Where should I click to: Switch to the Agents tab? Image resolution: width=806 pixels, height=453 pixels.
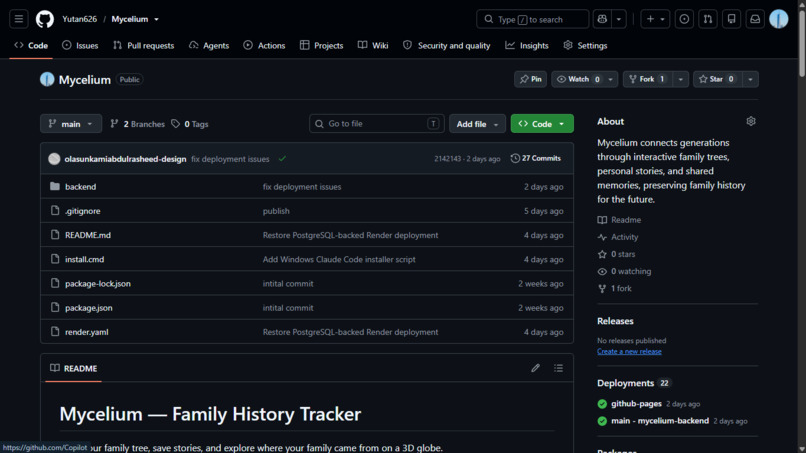coord(209,45)
